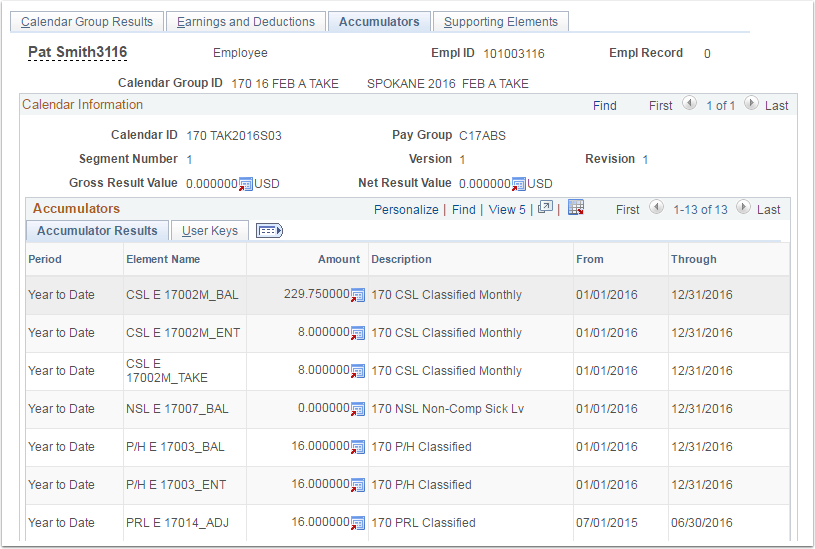Show next Accumulators rows arrow
The width and height of the screenshot is (815, 549).
pyautogui.click(x=743, y=207)
